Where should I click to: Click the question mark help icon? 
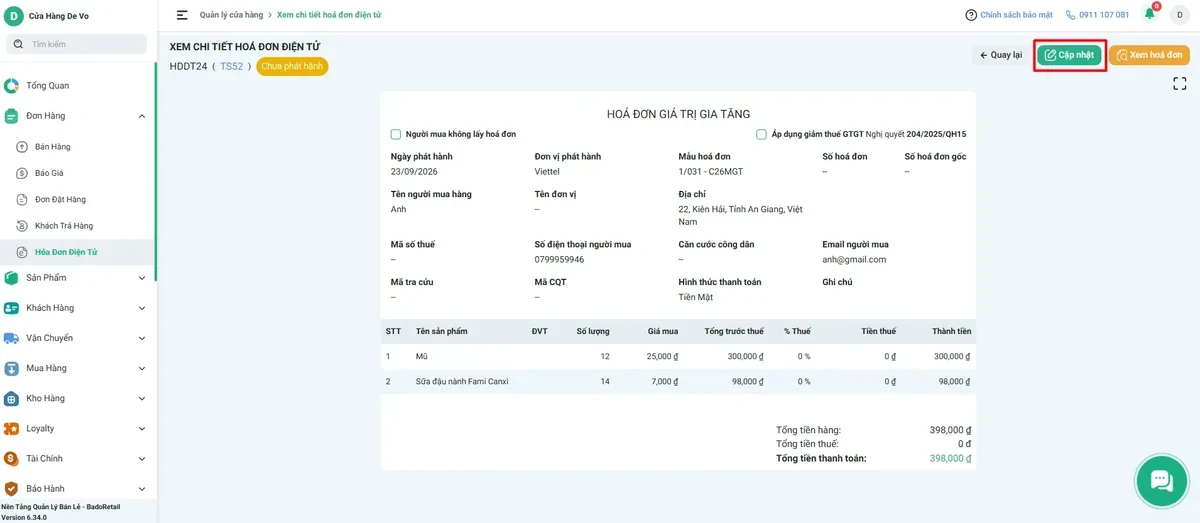[x=971, y=15]
